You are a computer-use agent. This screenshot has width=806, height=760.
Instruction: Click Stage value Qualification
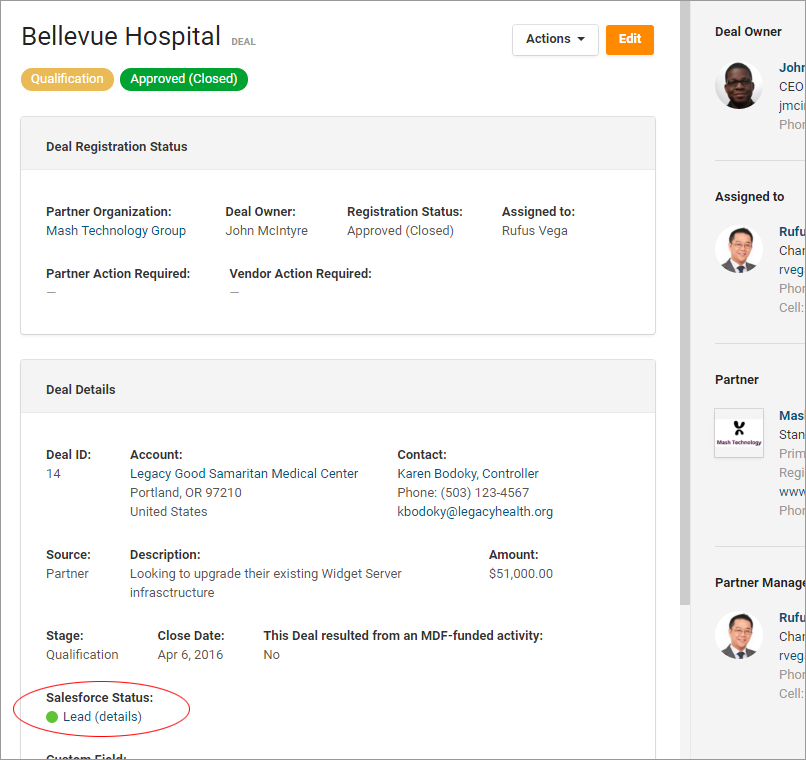coord(82,655)
